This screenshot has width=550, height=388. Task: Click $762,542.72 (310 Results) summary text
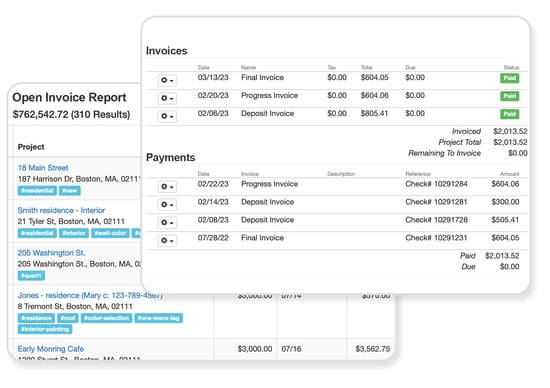pos(71,115)
